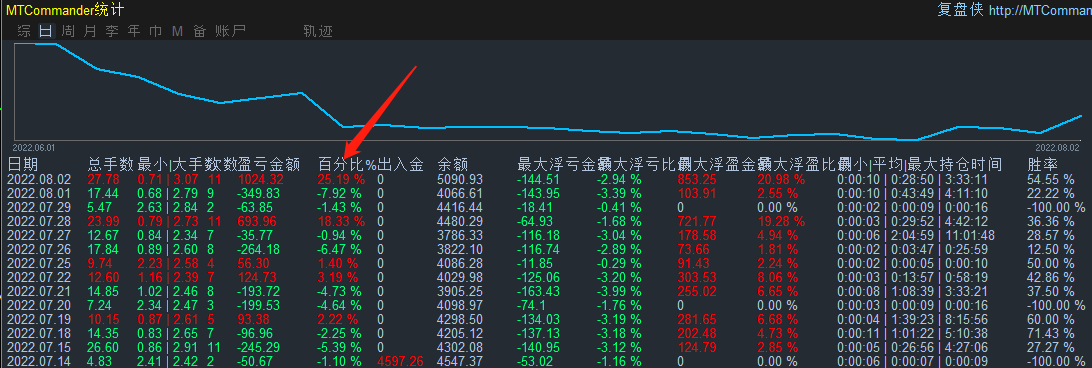
Task: Click the 1024.32 profit amount cell
Action: [x=260, y=179]
